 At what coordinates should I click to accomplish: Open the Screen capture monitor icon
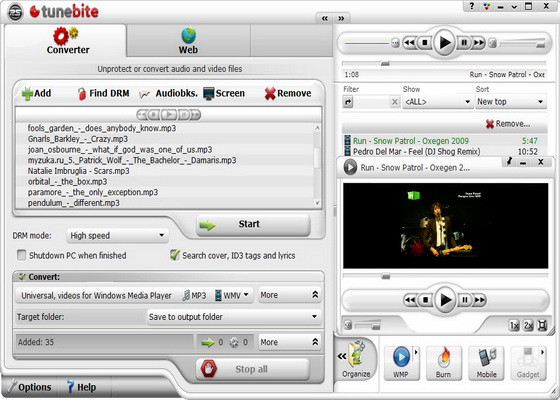(x=209, y=94)
